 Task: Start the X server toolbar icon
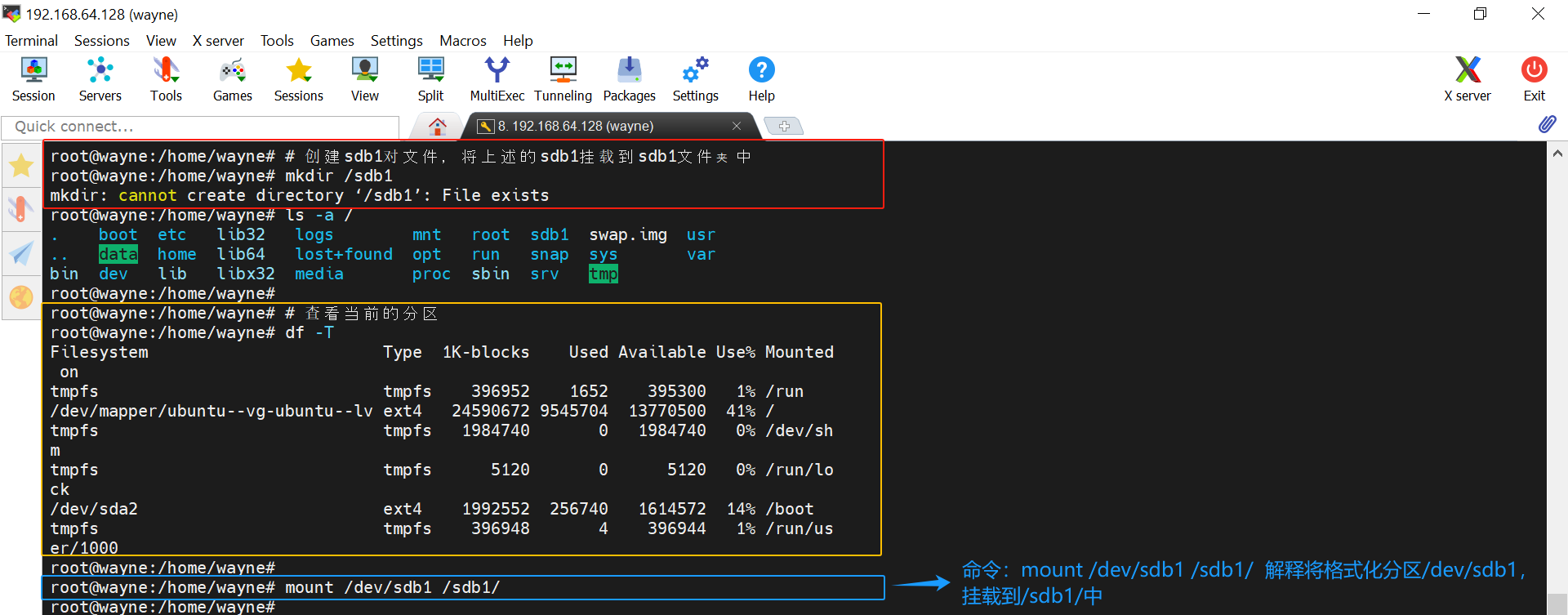tap(1468, 79)
